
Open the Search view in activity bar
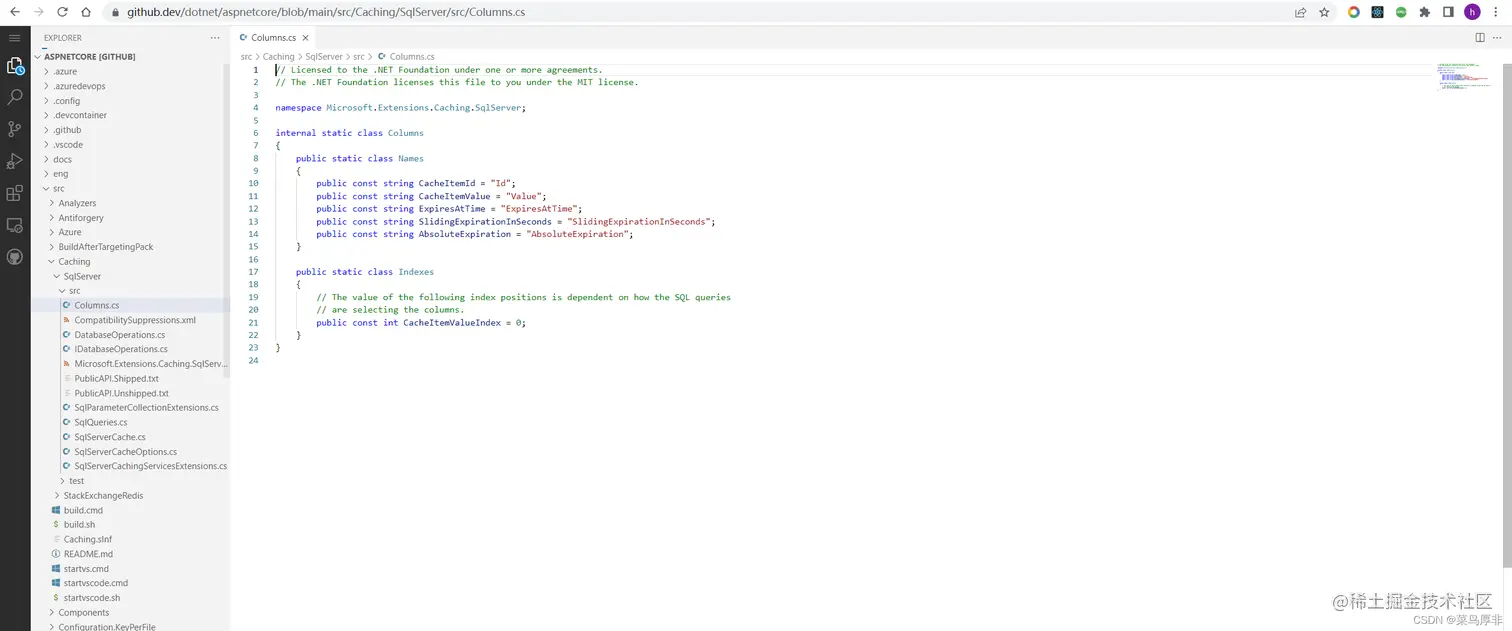[x=14, y=97]
